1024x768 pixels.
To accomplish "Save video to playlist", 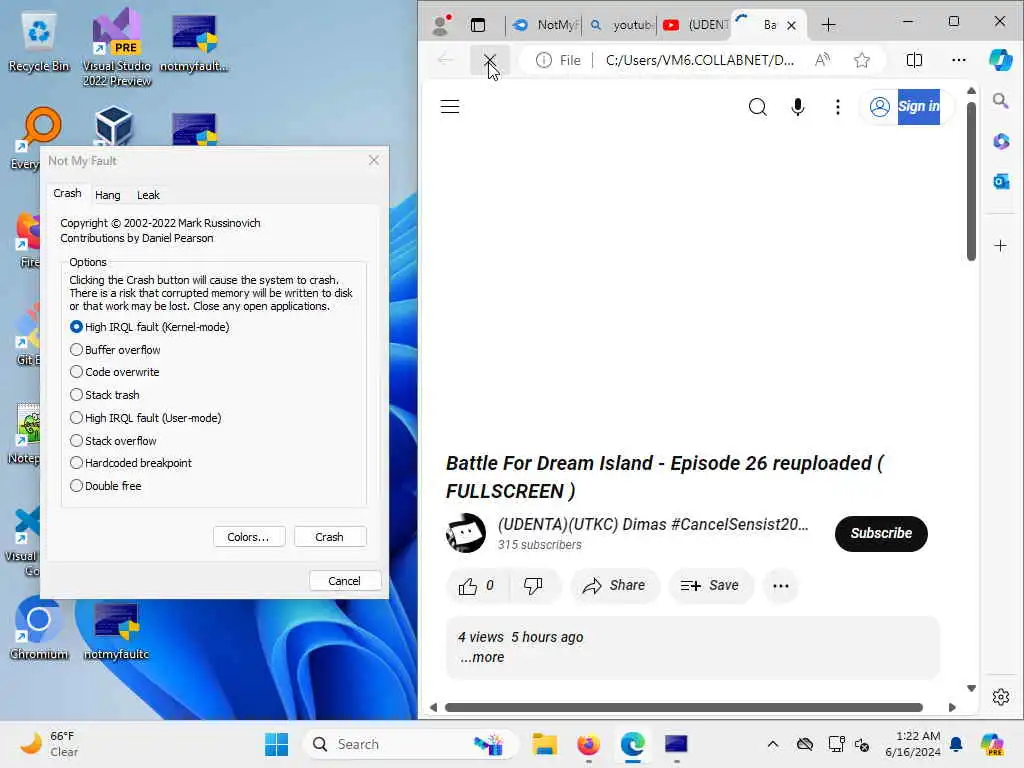I will (x=711, y=586).
